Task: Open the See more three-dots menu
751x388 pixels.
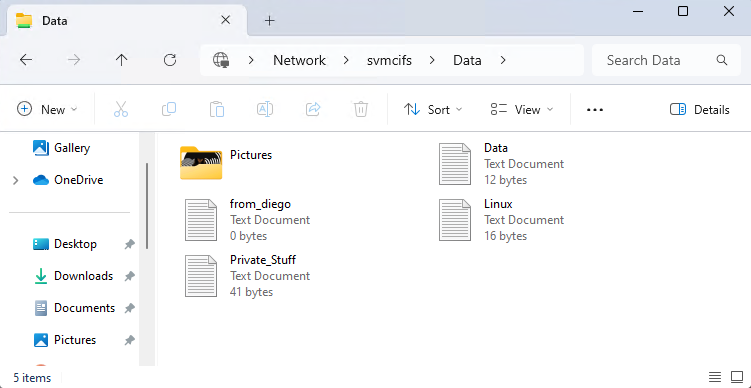Action: (595, 110)
